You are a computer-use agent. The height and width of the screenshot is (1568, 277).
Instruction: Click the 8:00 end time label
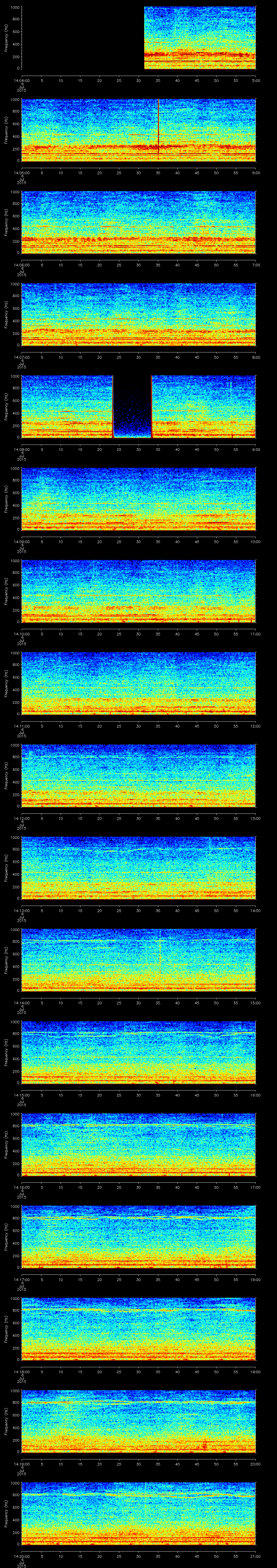[x=256, y=357]
